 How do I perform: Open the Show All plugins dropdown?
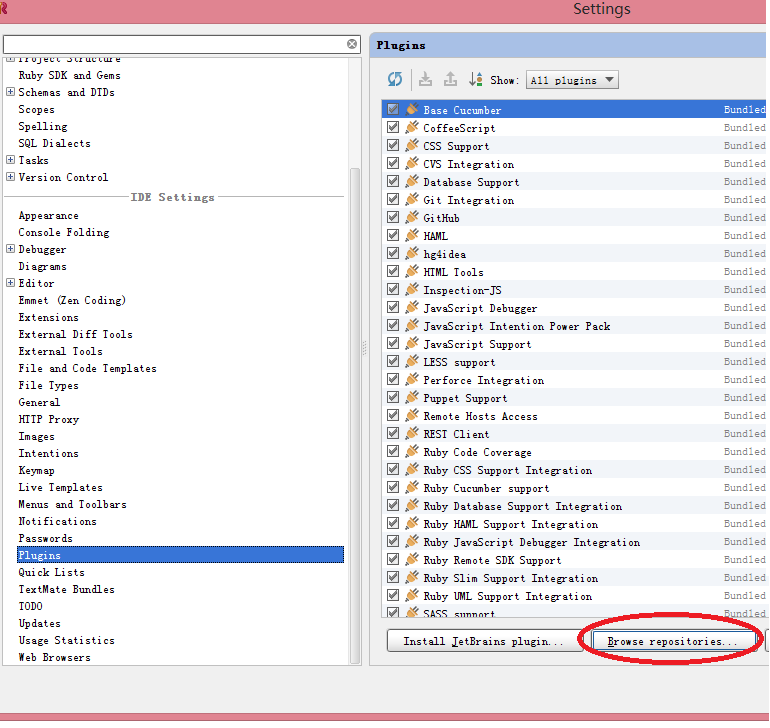pyautogui.click(x=572, y=80)
